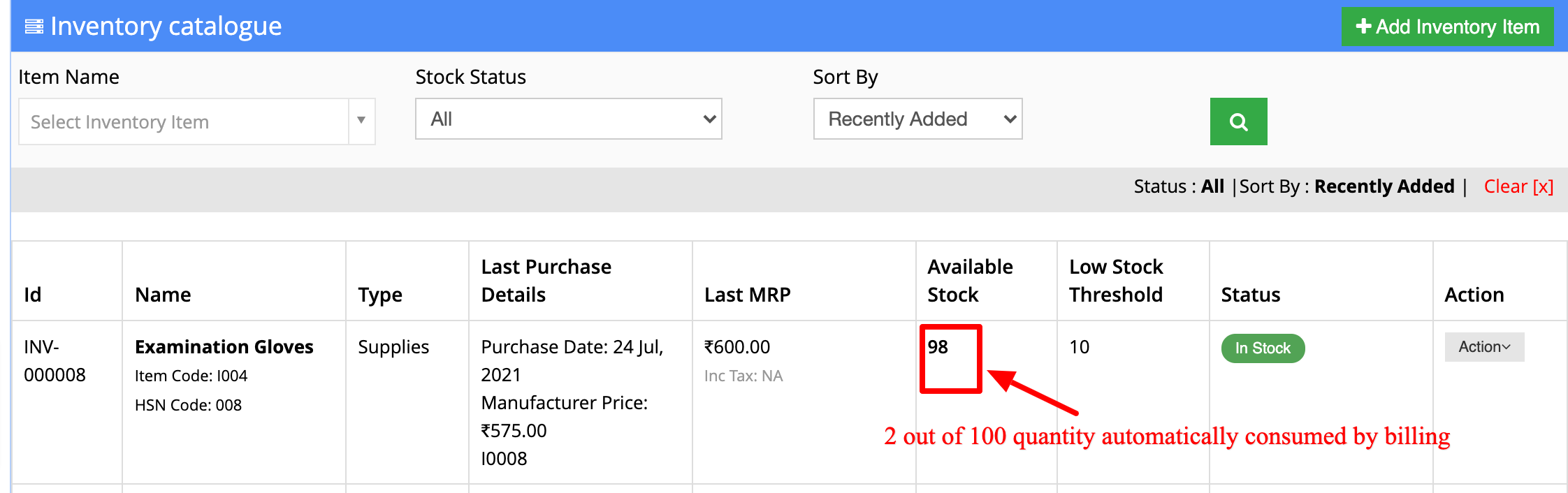Open the Action menu for Examination Gloves
The height and width of the screenshot is (493, 1568).
pyautogui.click(x=1484, y=347)
